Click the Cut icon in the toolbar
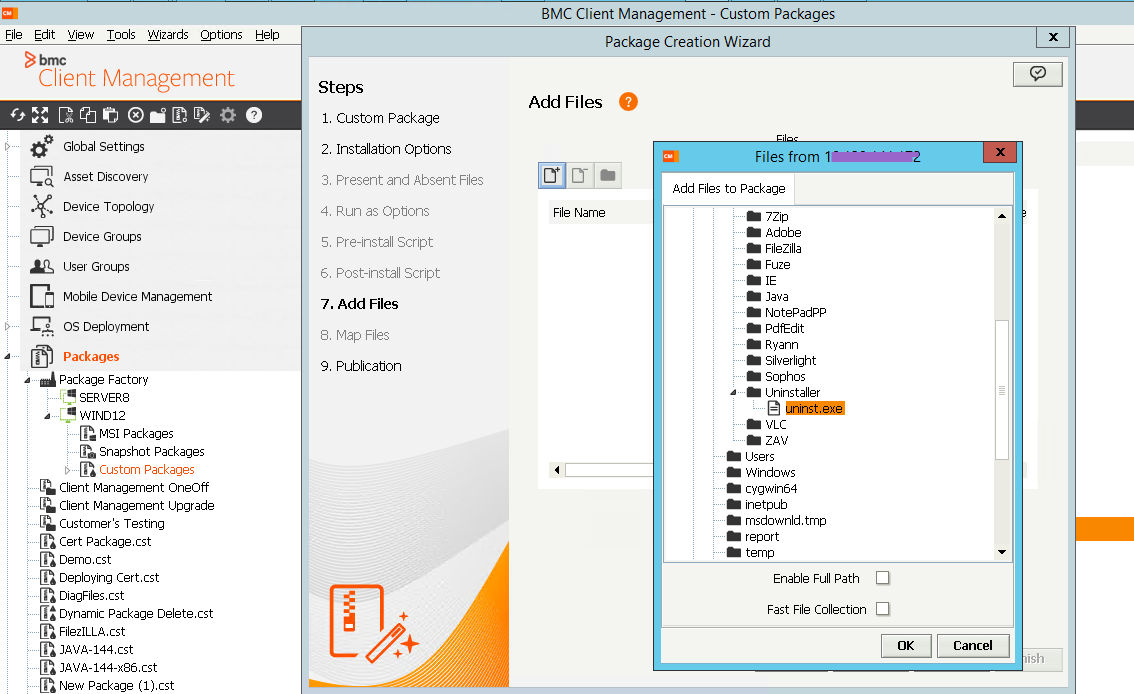Screen dimensions: 1134x694 [66, 115]
